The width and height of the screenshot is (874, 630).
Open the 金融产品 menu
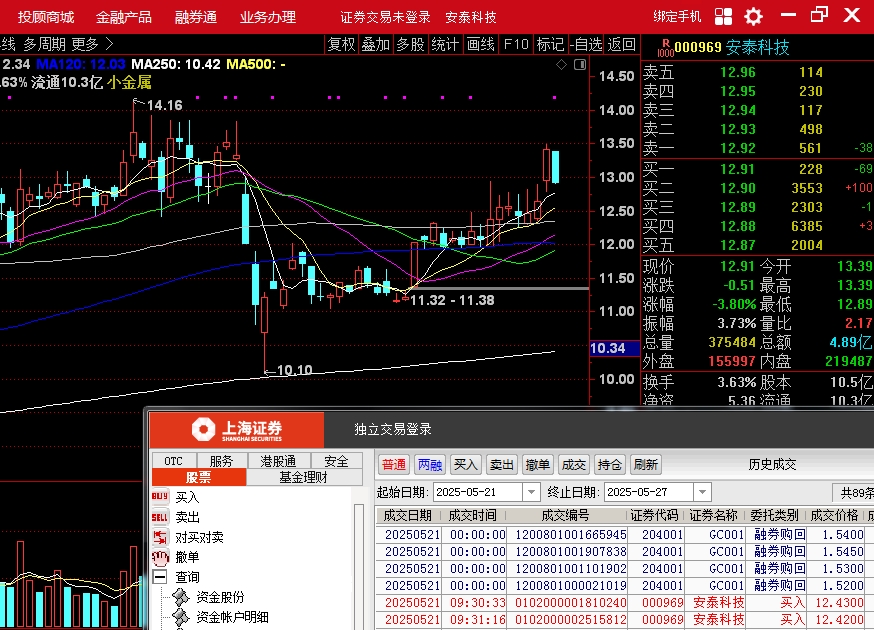click(123, 17)
